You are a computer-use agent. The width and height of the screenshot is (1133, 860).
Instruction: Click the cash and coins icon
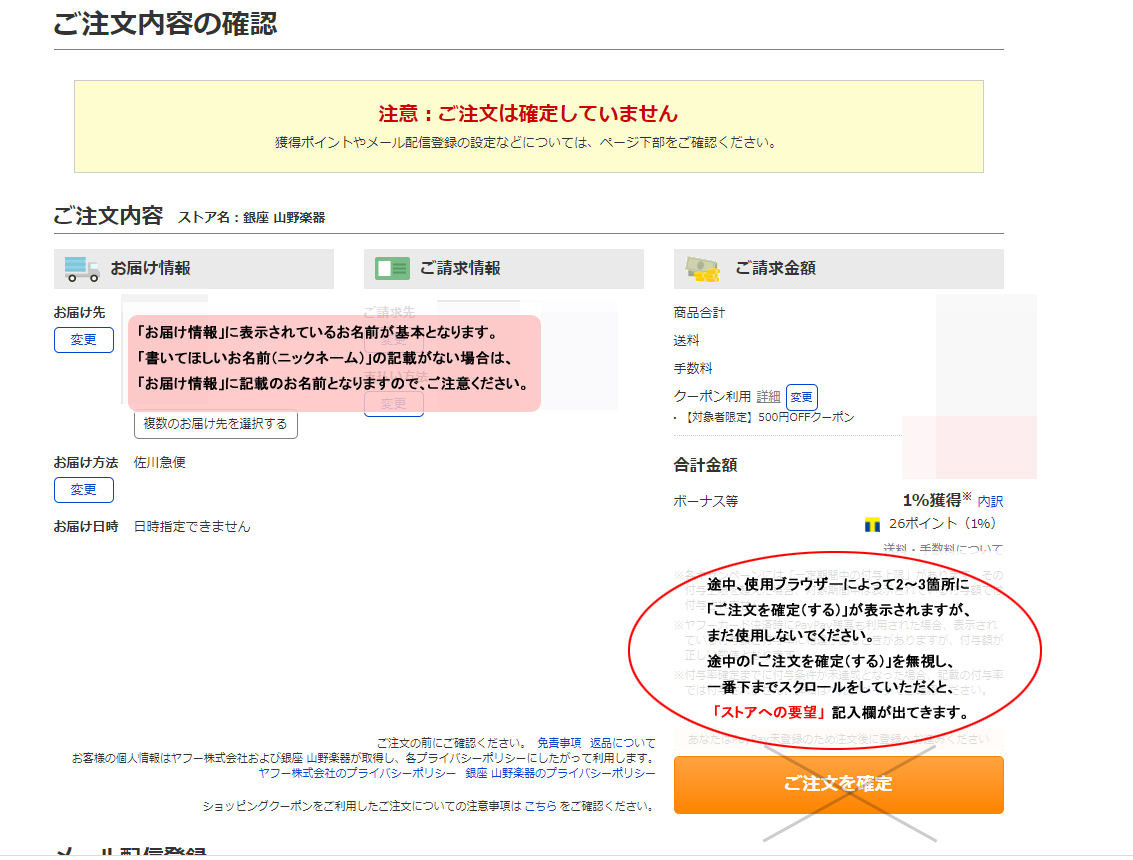point(702,268)
